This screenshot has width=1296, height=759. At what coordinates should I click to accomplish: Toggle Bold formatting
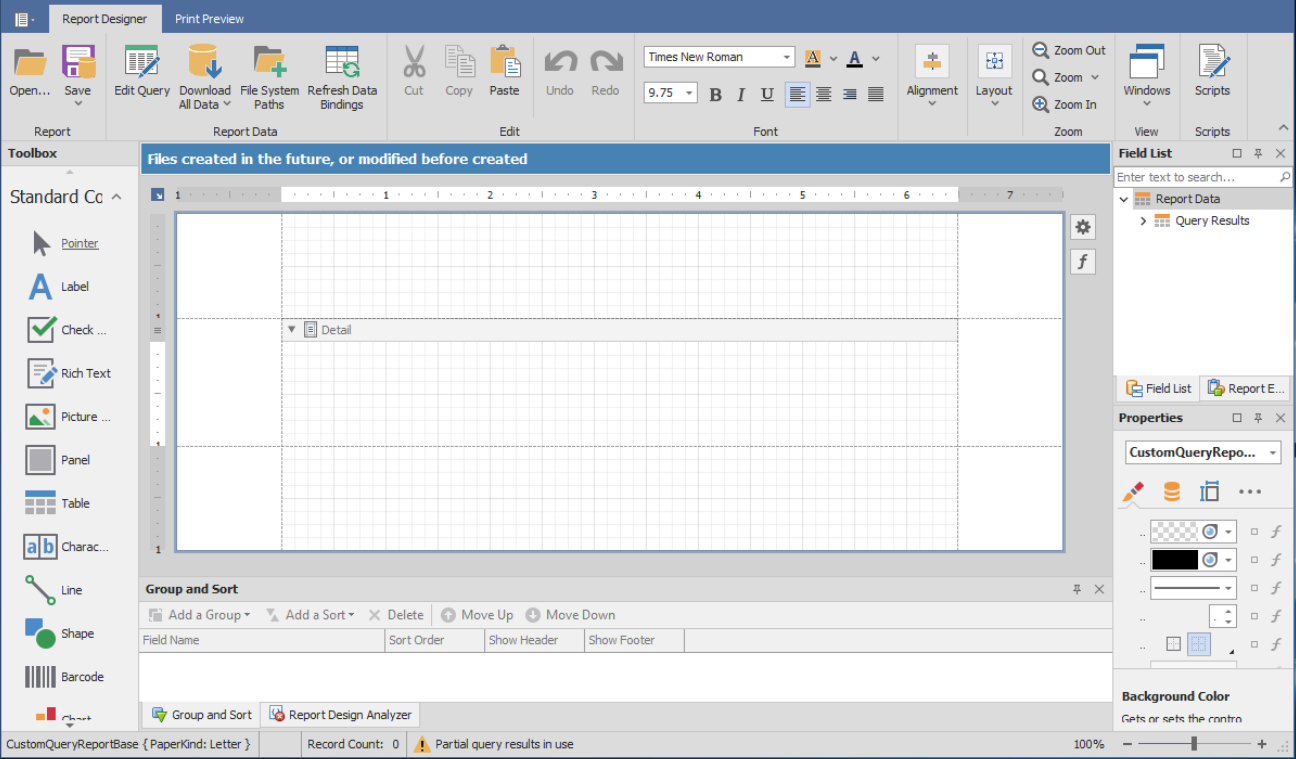(715, 93)
